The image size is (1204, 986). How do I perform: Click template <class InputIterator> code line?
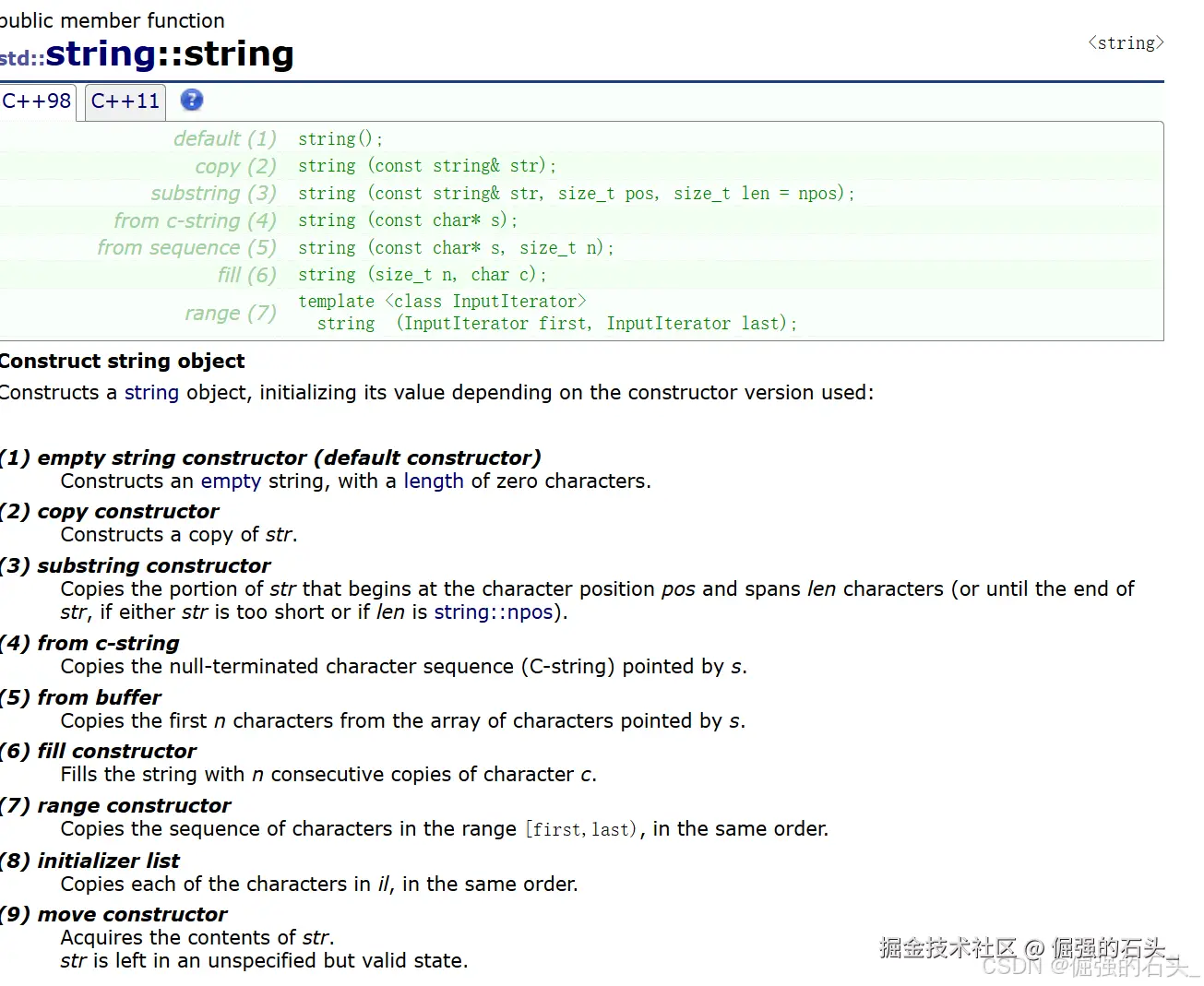pyautogui.click(x=442, y=302)
